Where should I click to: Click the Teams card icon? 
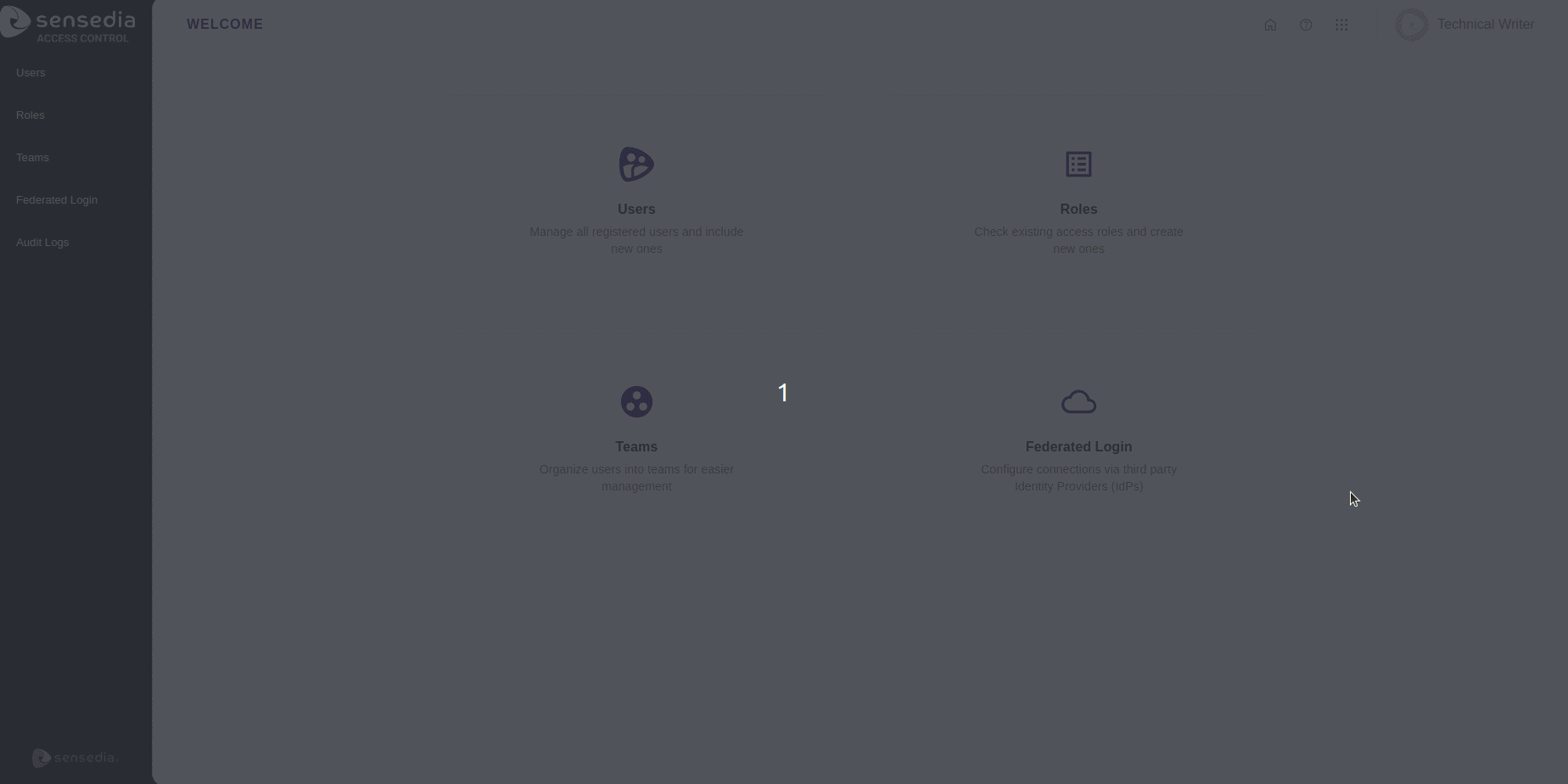click(636, 401)
